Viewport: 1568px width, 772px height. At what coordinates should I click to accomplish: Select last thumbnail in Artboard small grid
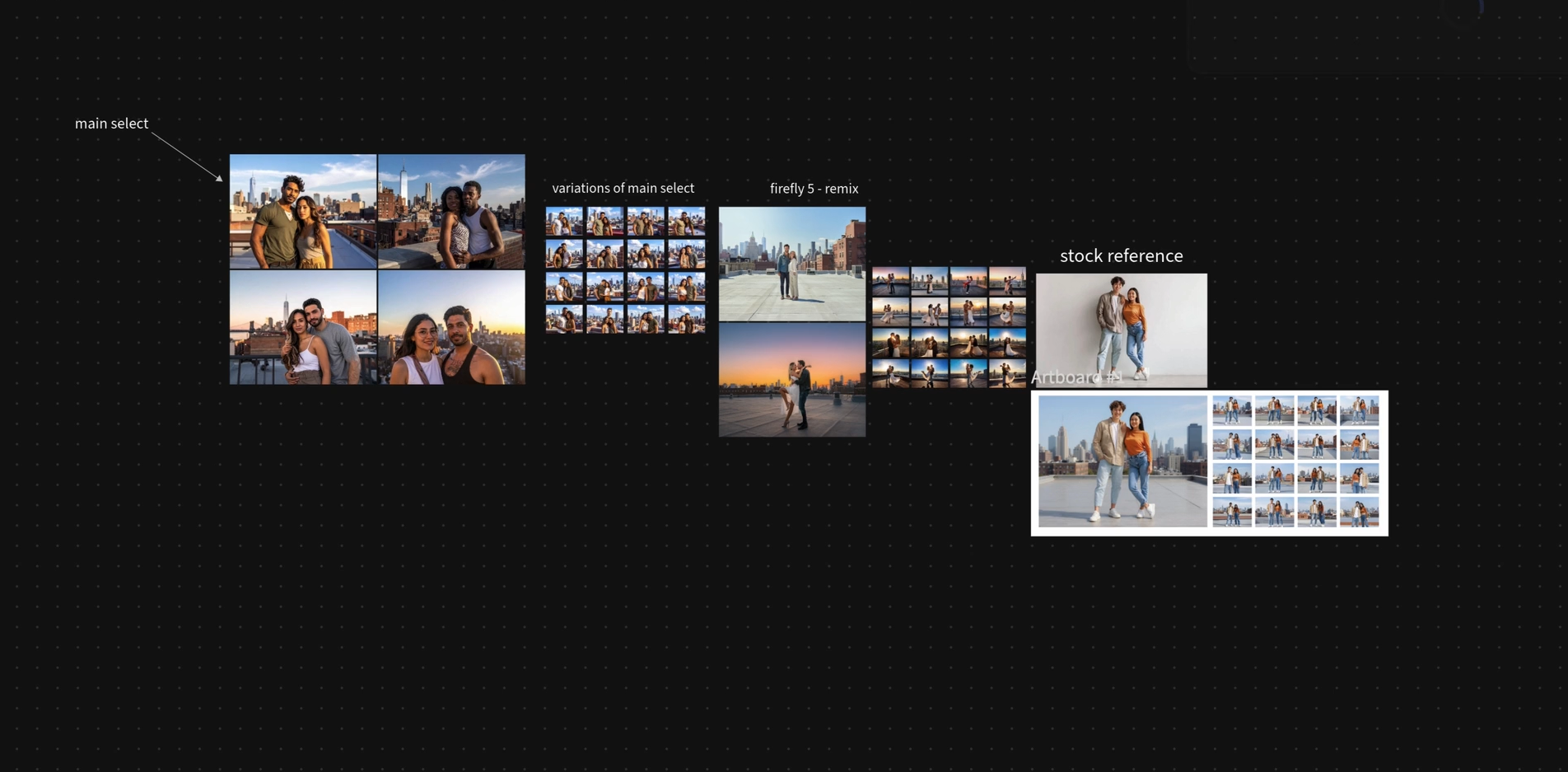pyautogui.click(x=1360, y=513)
